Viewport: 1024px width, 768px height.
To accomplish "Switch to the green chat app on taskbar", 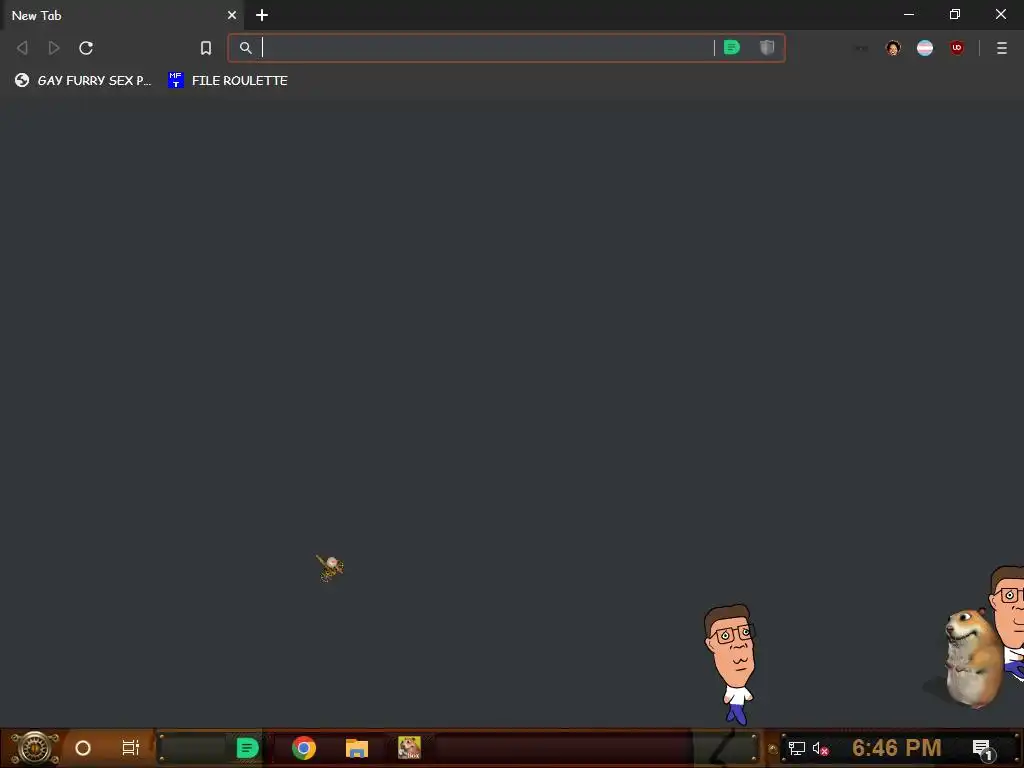I will [x=247, y=748].
